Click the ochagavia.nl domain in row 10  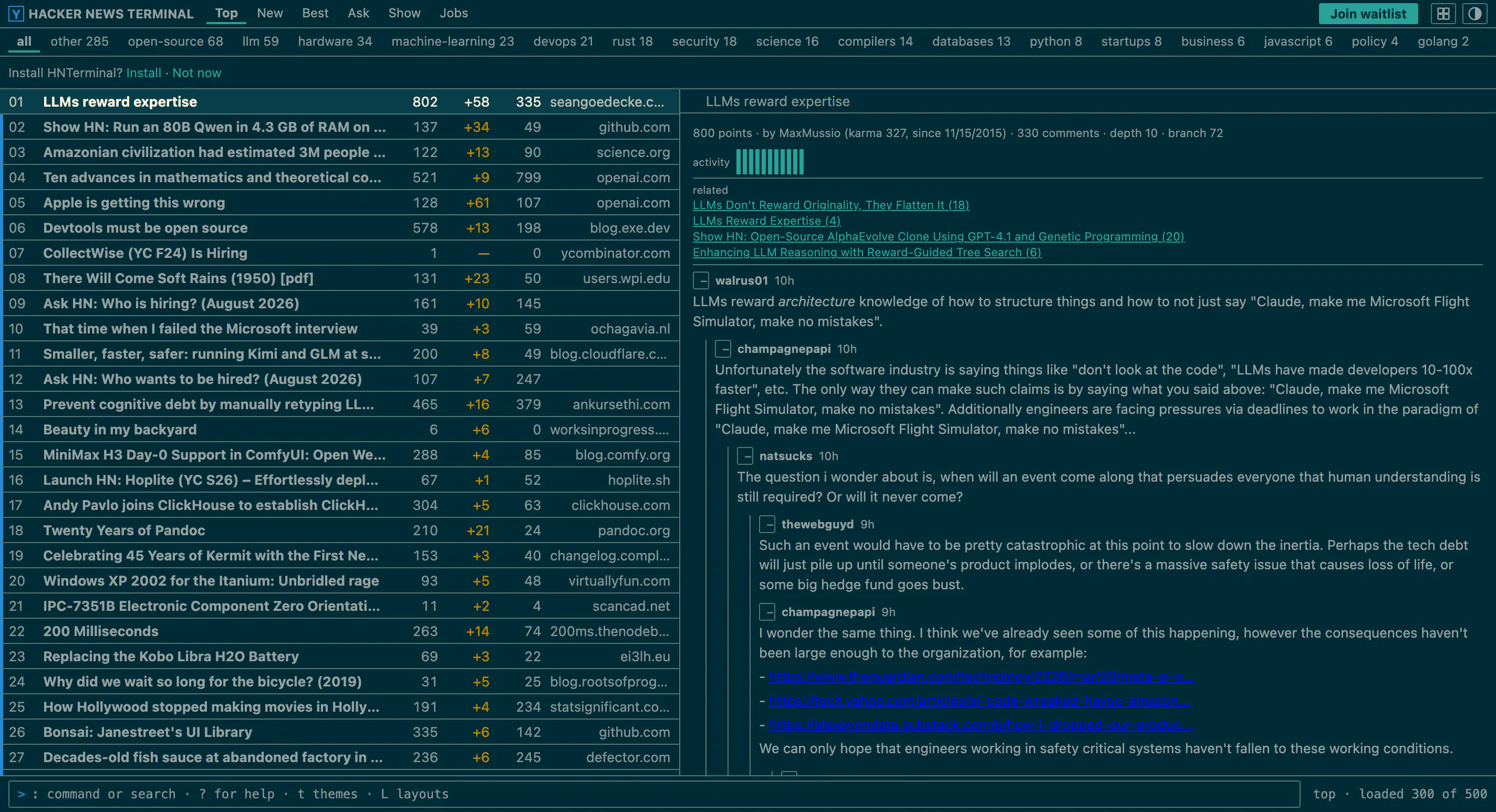pyautogui.click(x=630, y=329)
